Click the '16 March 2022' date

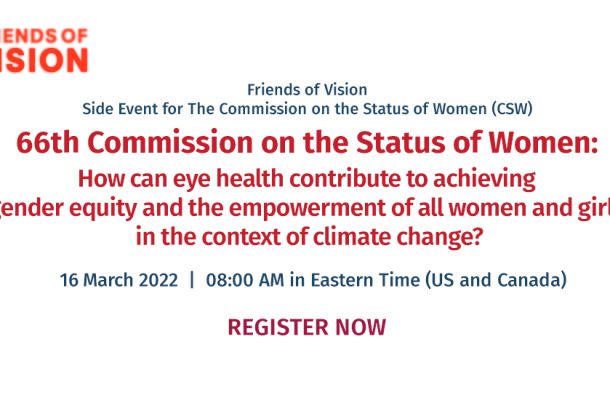[119, 280]
